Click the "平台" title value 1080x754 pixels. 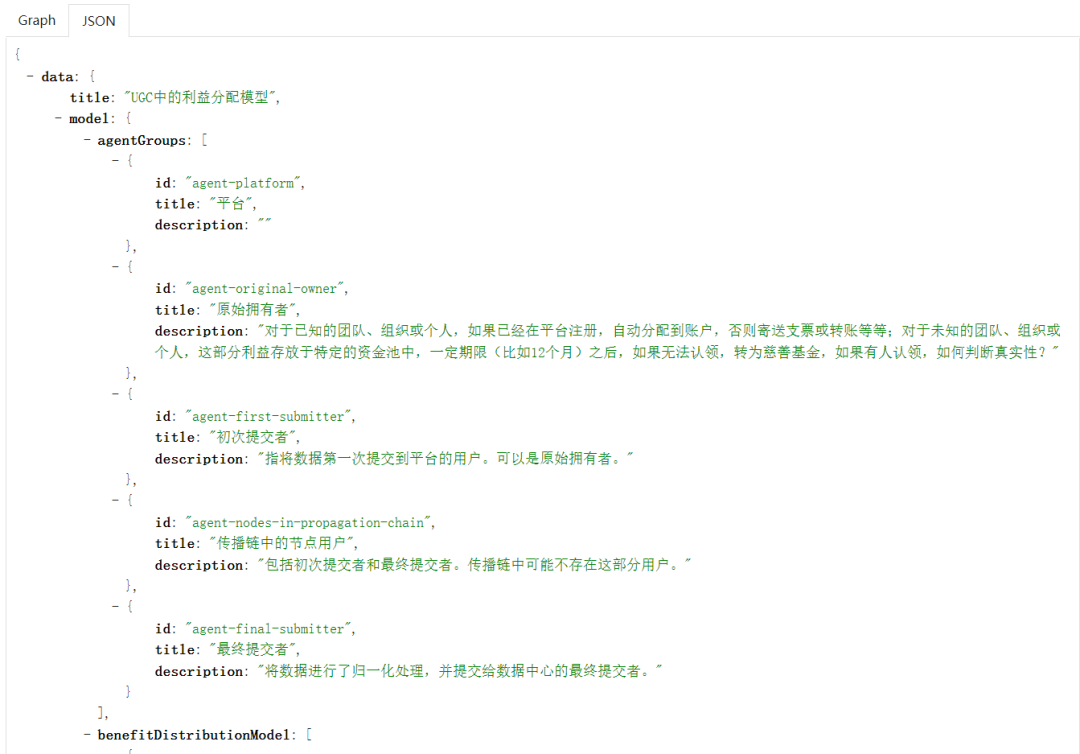tap(233, 204)
